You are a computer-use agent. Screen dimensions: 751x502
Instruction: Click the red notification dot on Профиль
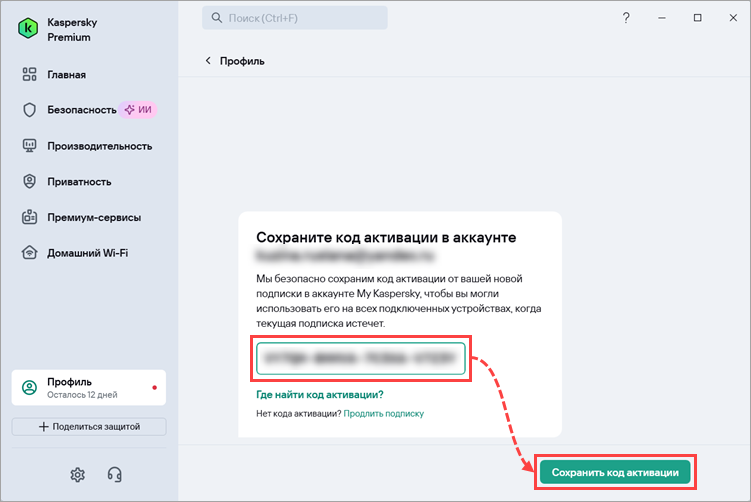pos(154,388)
